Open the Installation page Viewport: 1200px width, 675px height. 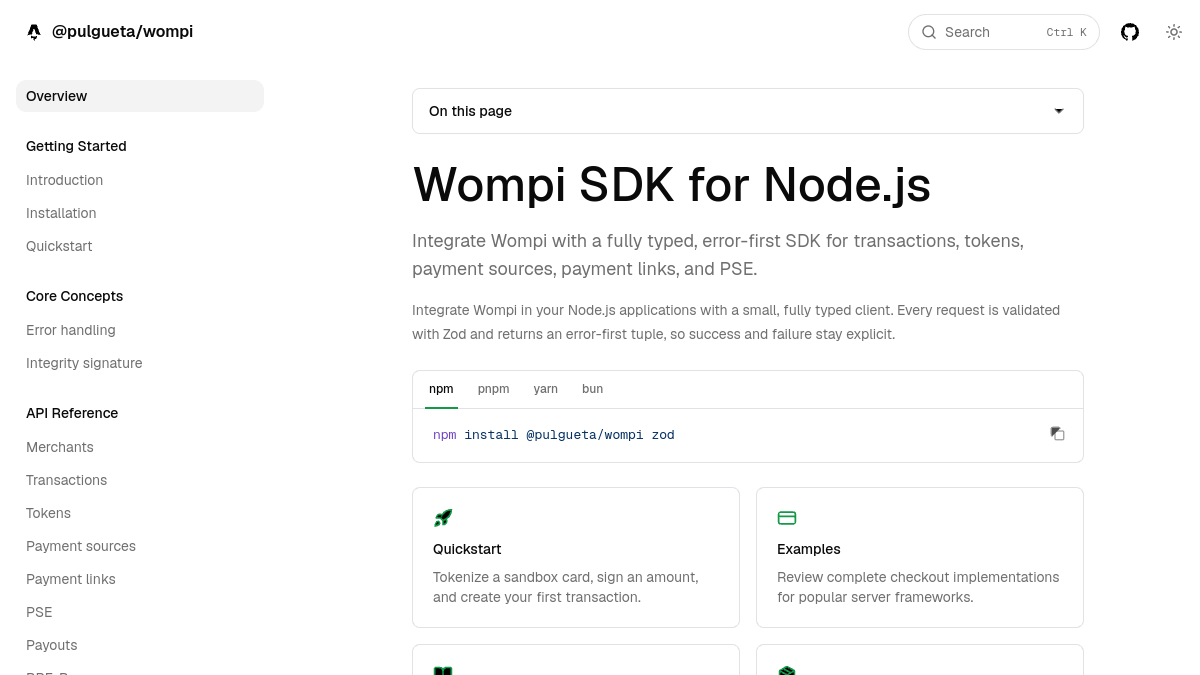coord(61,213)
